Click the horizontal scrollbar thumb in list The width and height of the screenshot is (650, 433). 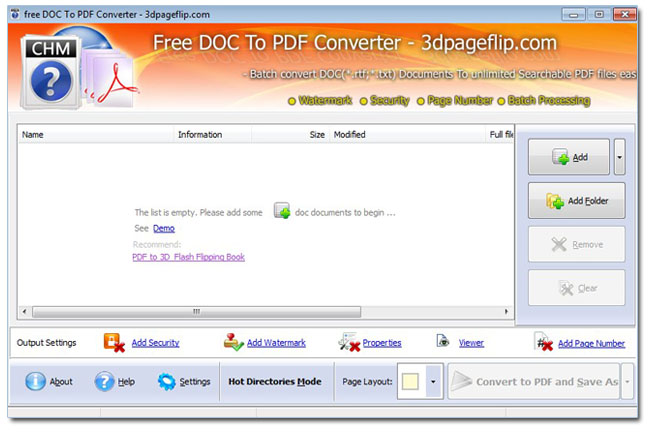pos(196,312)
